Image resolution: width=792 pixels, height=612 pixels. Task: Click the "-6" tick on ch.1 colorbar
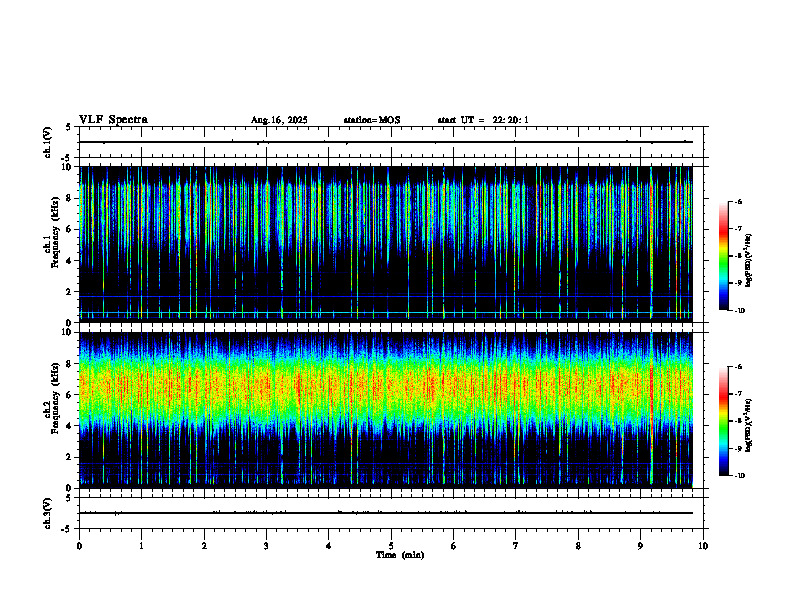(738, 201)
